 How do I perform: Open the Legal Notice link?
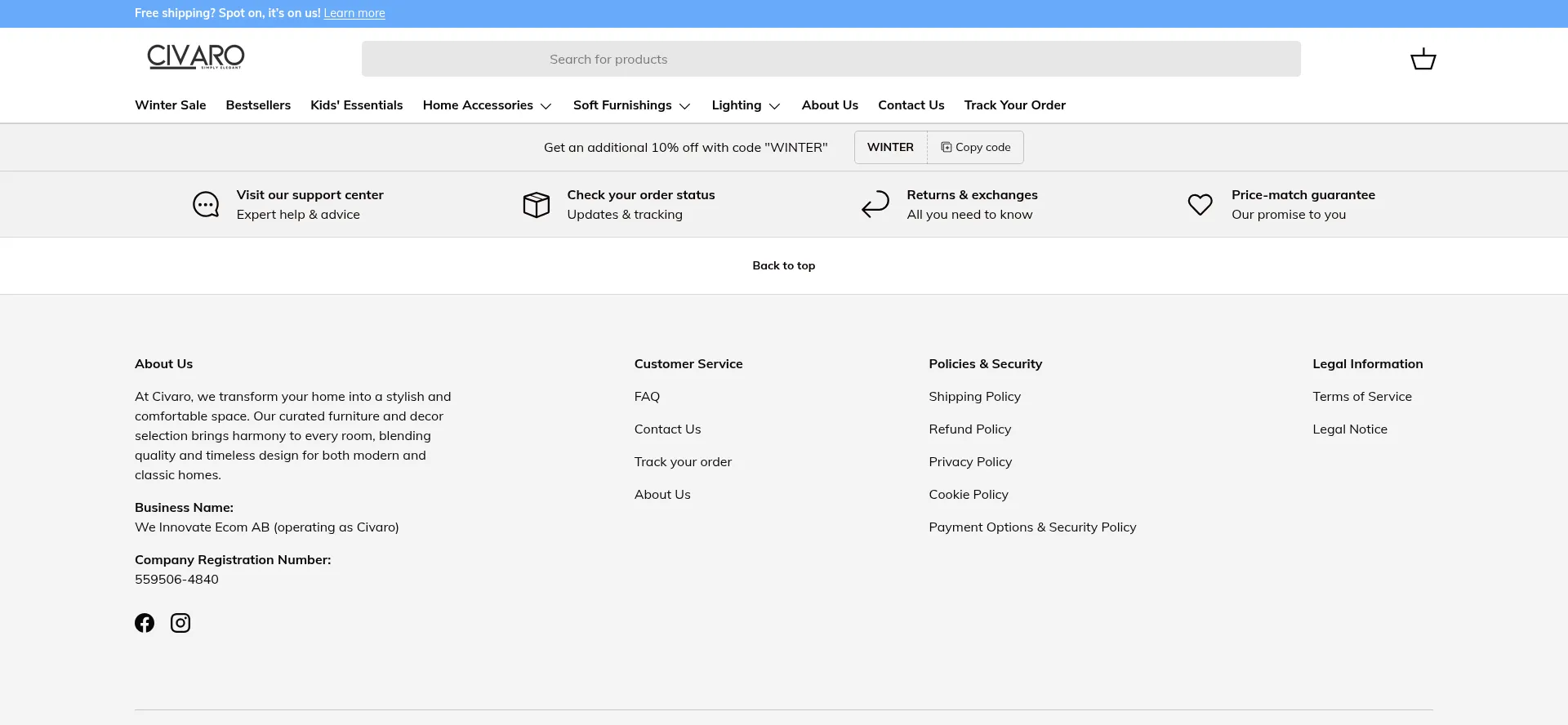1349,429
